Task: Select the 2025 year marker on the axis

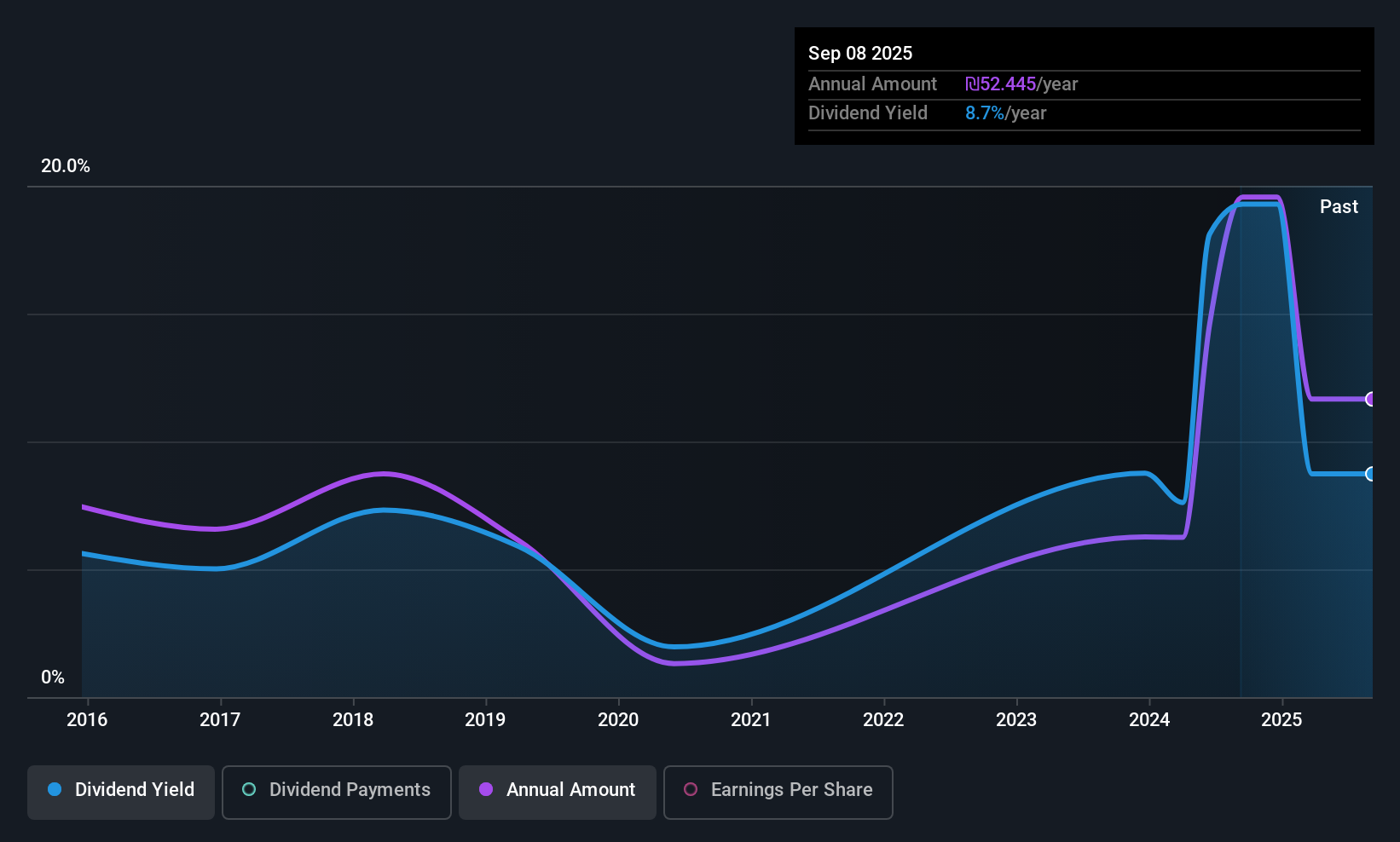Action: click(1281, 720)
